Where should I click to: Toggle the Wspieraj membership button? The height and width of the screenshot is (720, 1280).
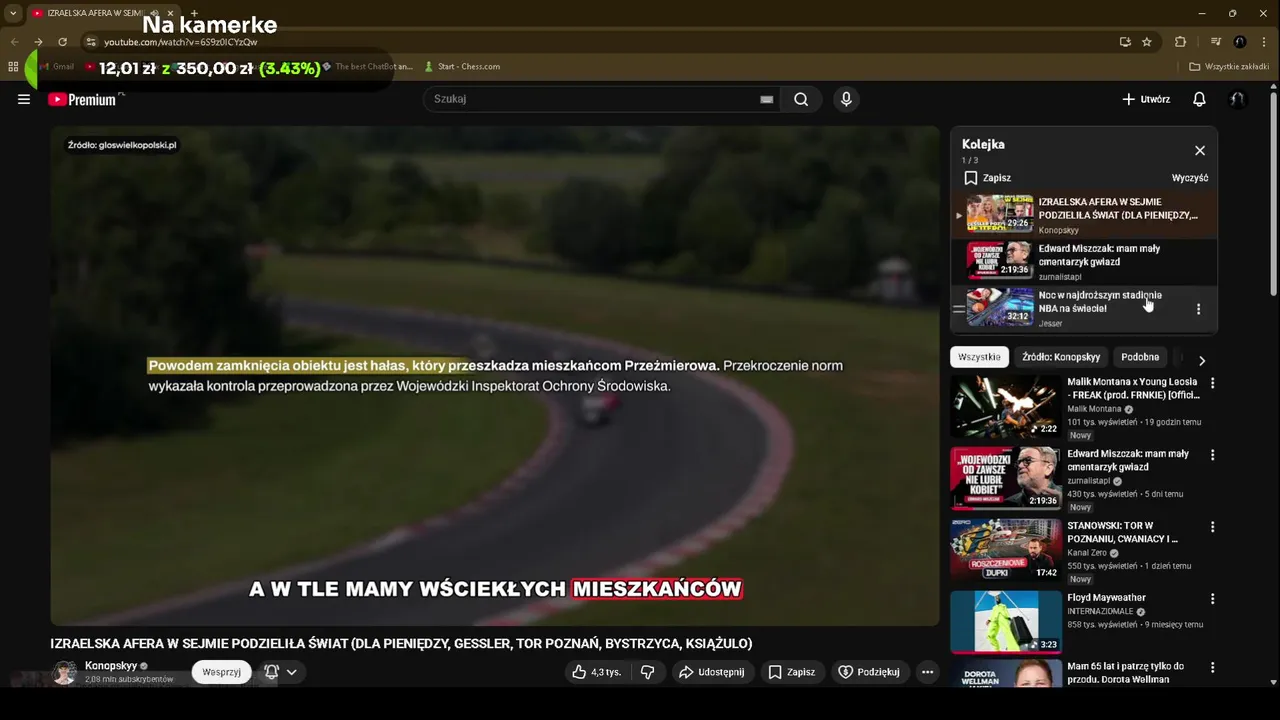[x=222, y=672]
